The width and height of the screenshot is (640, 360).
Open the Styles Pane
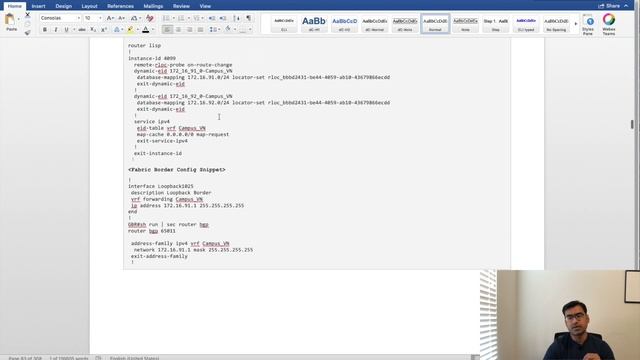[588, 25]
